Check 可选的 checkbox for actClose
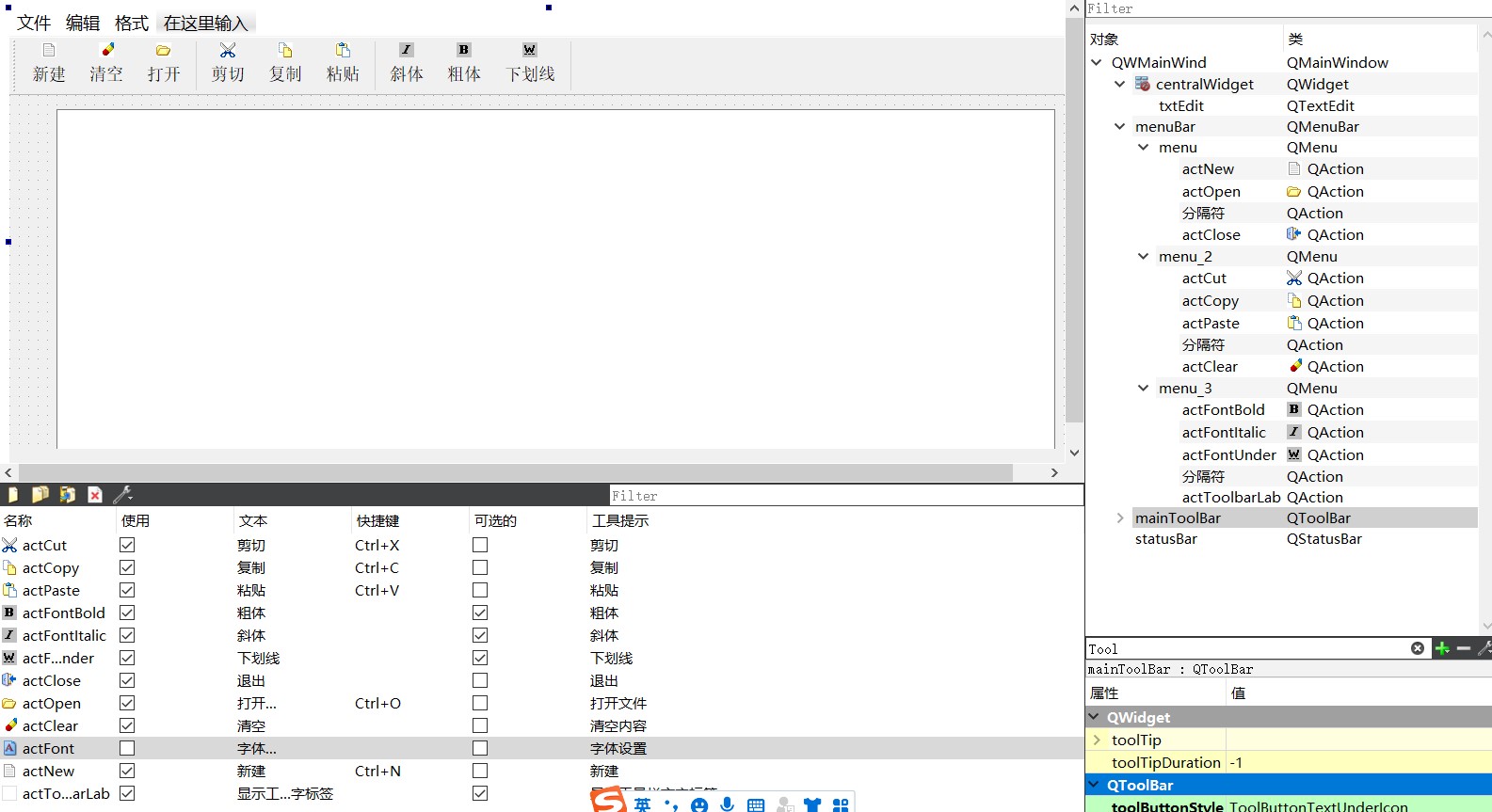 [480, 680]
